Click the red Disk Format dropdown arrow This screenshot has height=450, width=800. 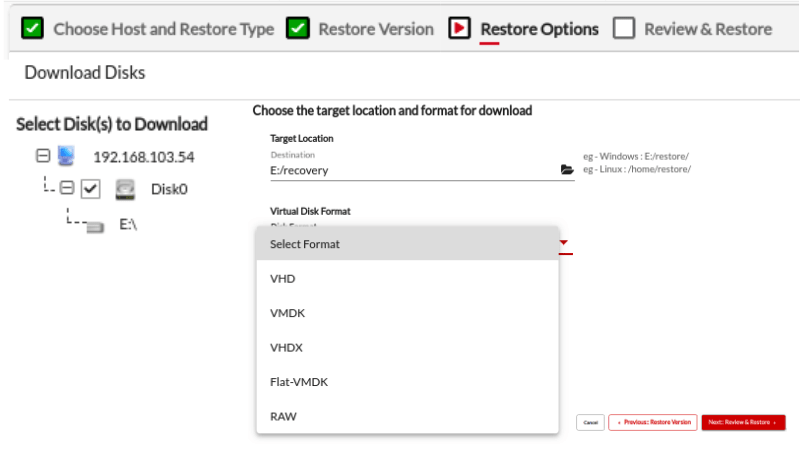point(564,243)
